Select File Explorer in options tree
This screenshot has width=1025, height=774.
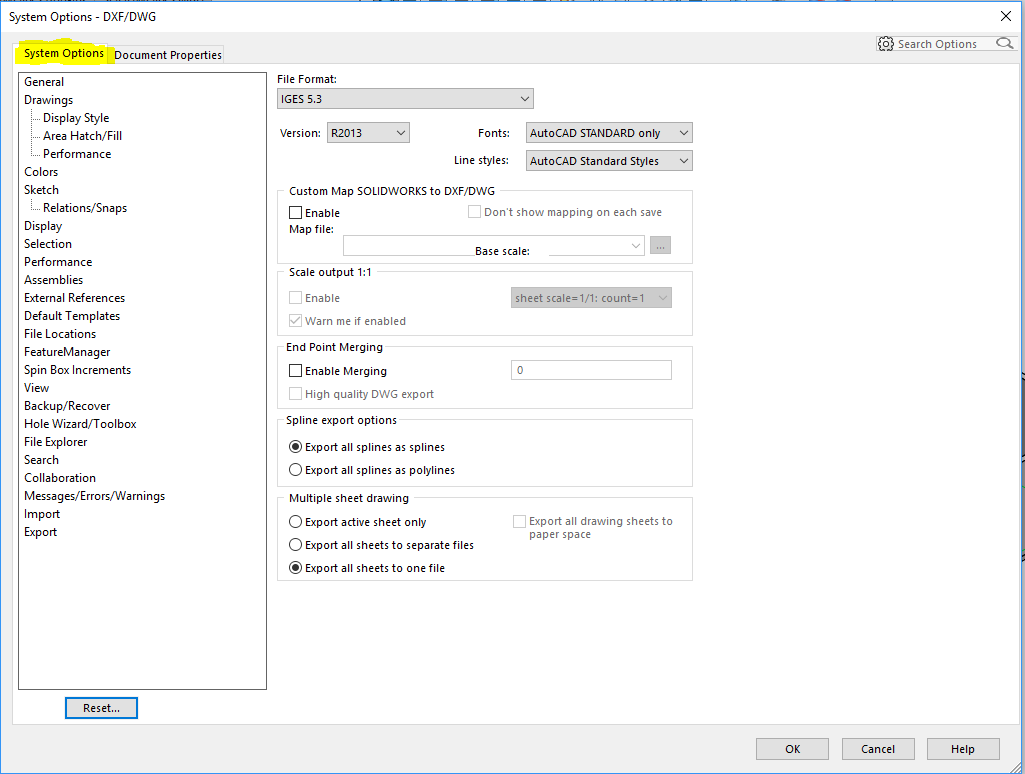(56, 442)
